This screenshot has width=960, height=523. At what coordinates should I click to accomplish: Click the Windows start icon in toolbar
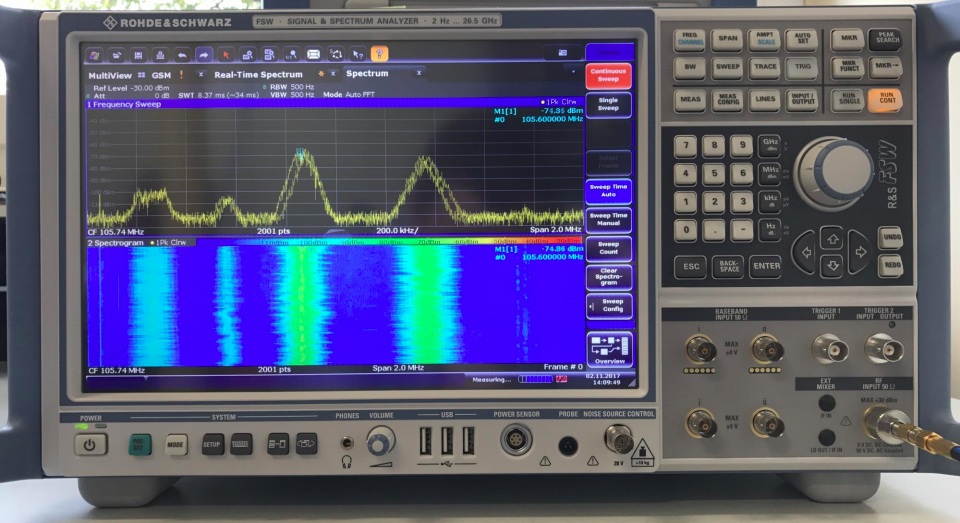pos(94,54)
